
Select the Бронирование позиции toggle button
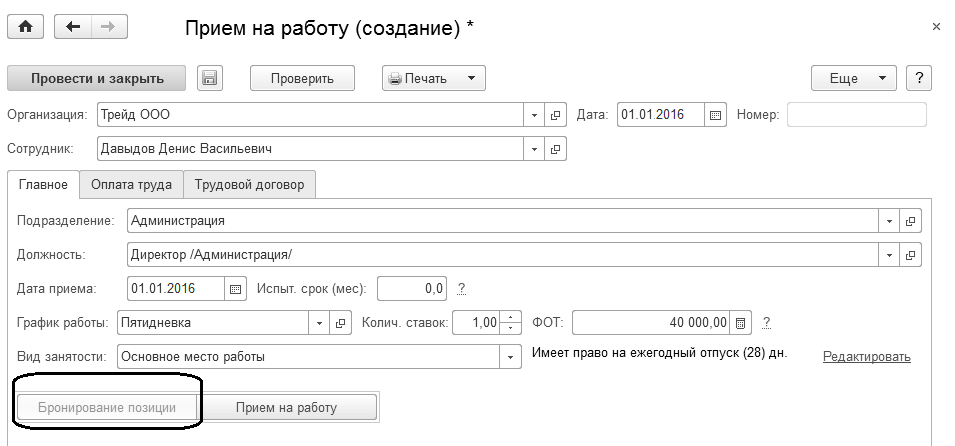click(107, 408)
